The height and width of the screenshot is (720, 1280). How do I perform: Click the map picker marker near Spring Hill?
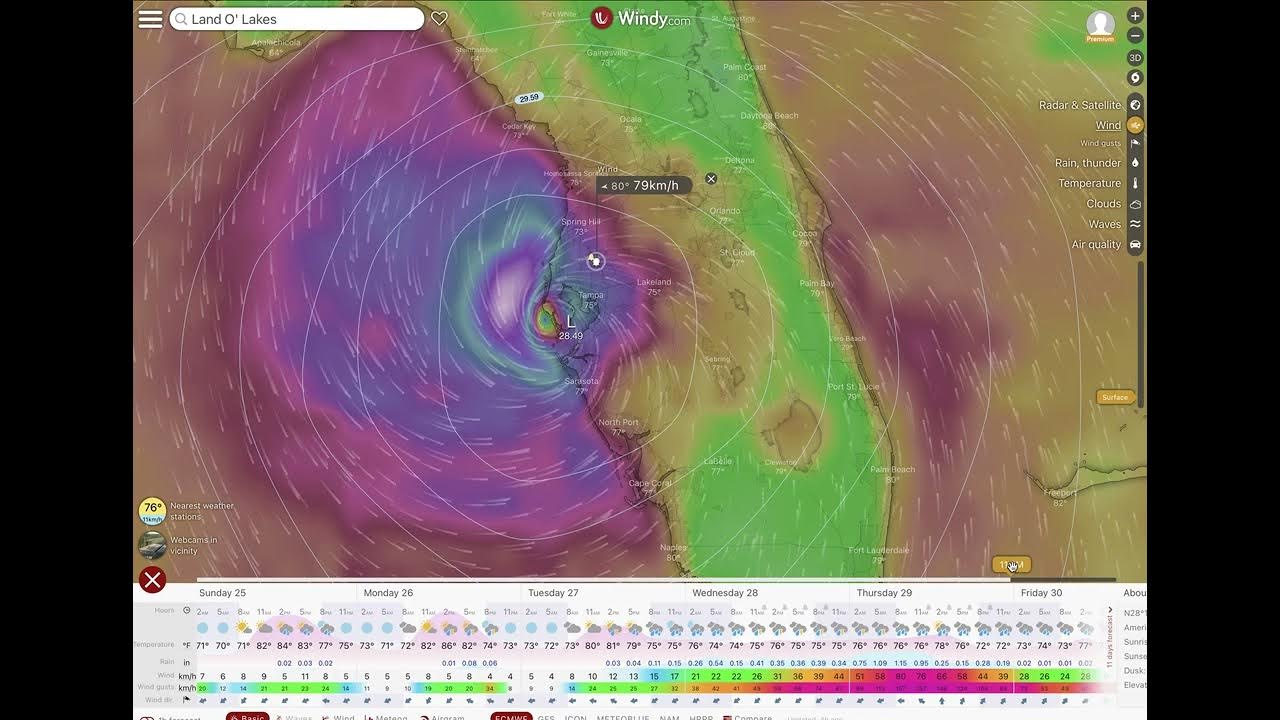coord(595,261)
